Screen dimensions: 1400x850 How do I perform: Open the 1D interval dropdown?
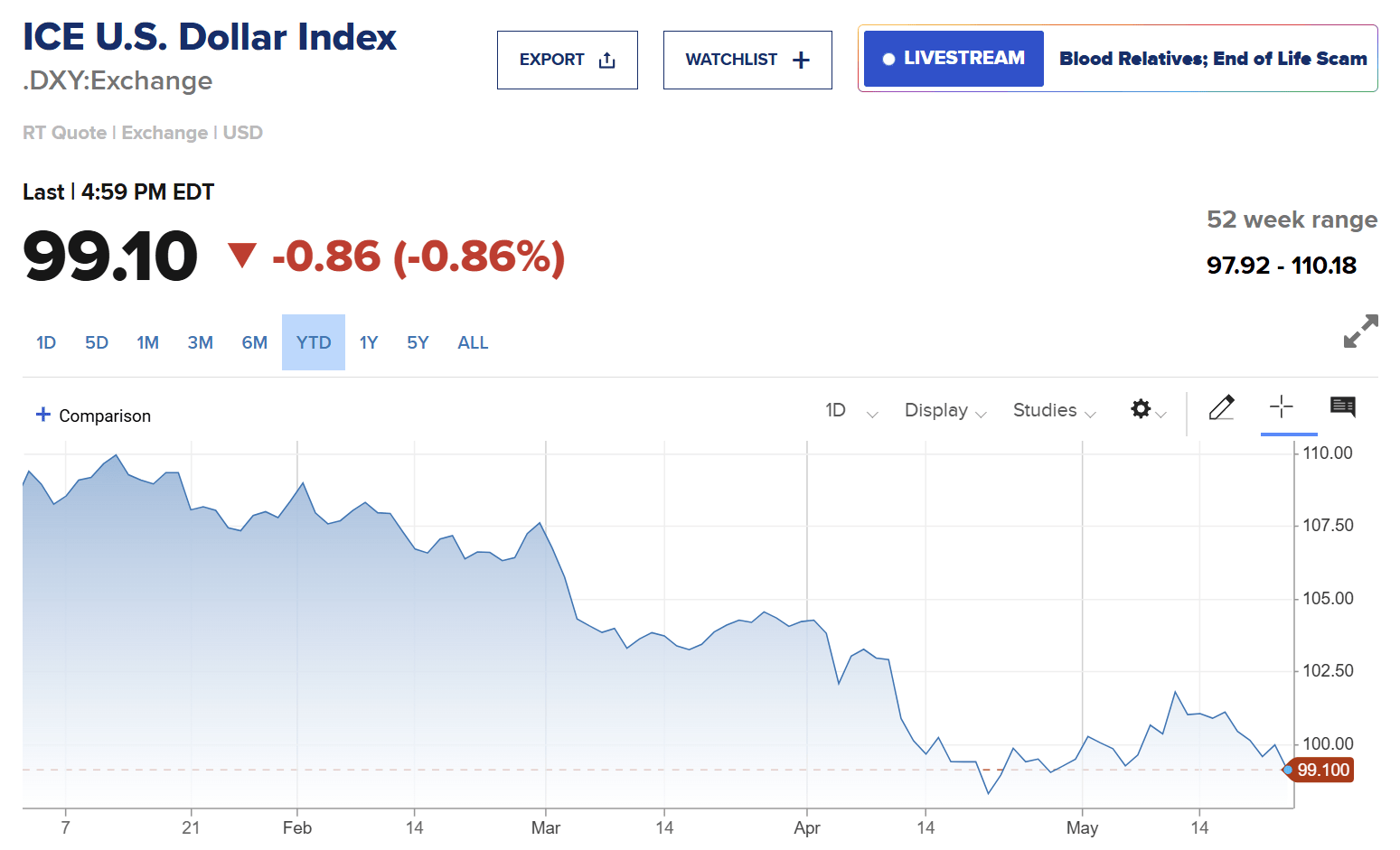[x=850, y=411]
